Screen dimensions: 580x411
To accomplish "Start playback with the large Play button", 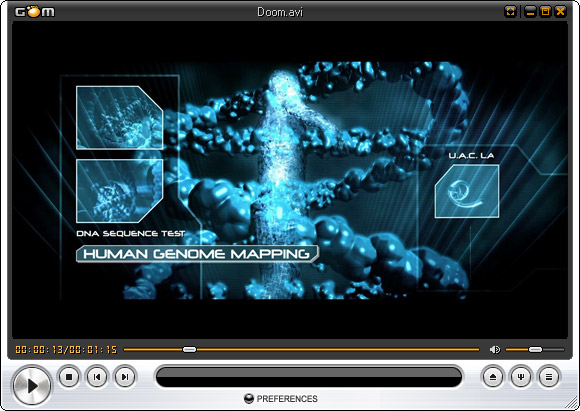I will coord(32,386).
